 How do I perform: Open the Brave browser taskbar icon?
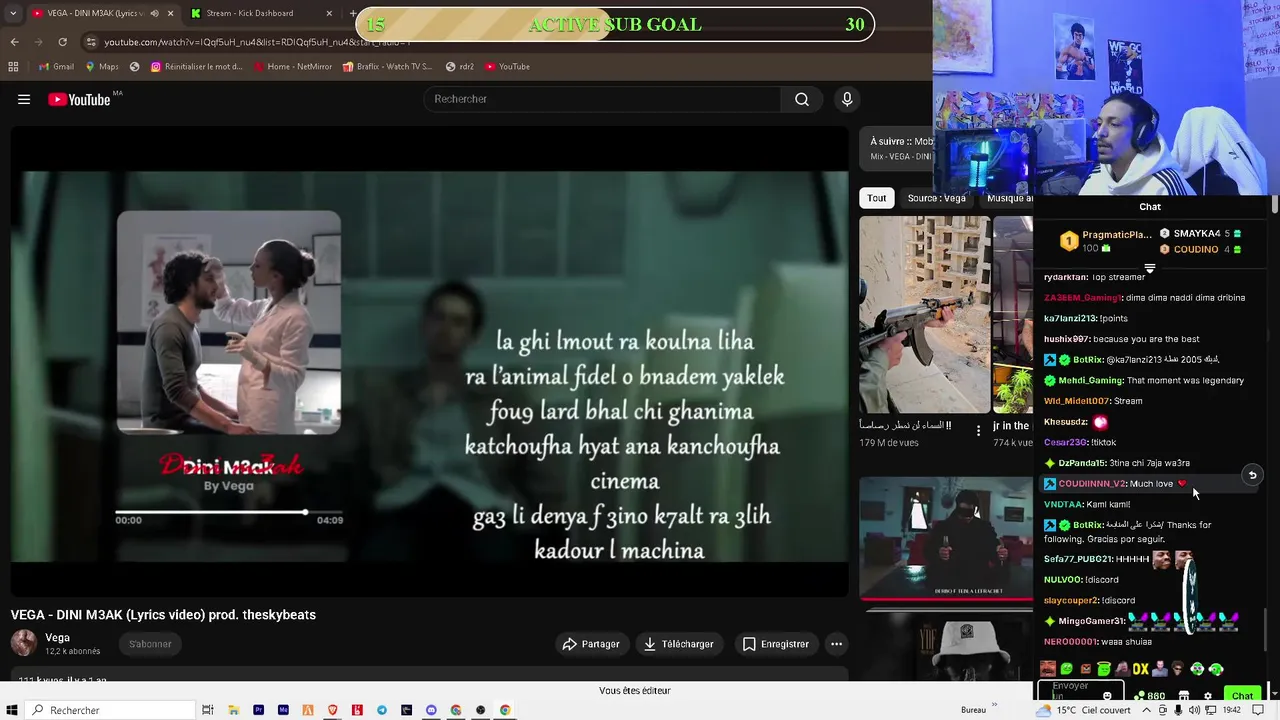(332, 710)
